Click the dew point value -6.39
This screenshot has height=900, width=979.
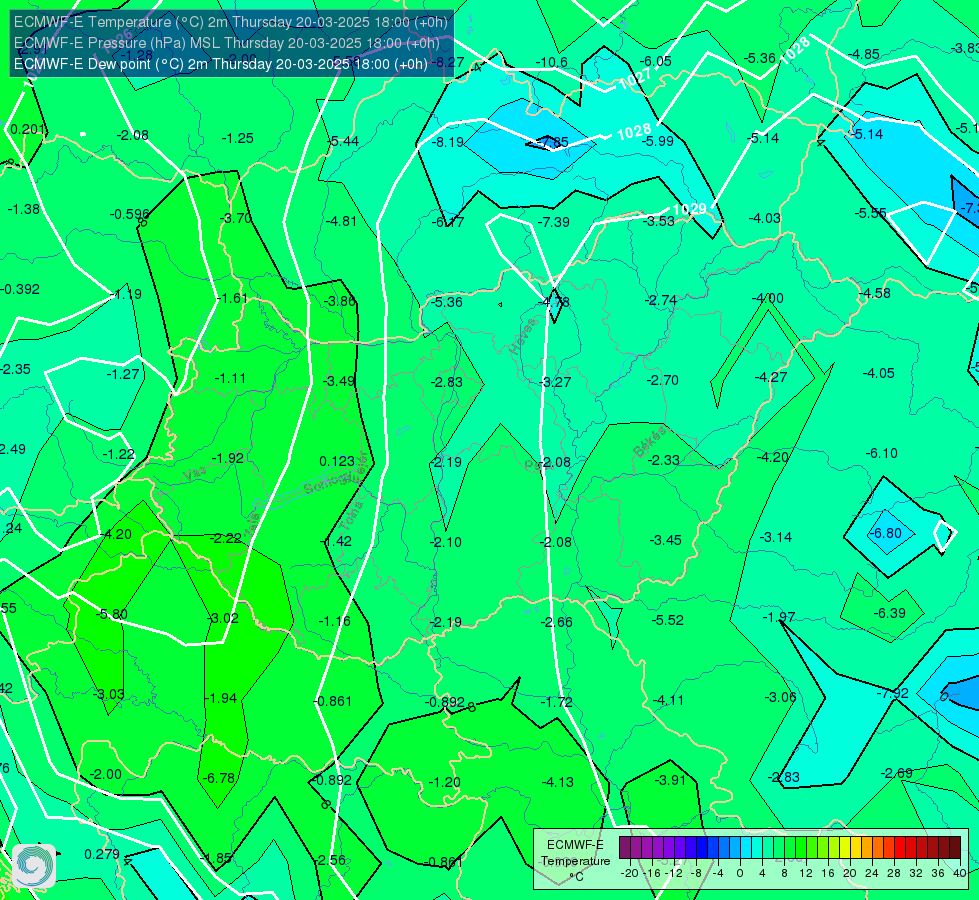(889, 613)
